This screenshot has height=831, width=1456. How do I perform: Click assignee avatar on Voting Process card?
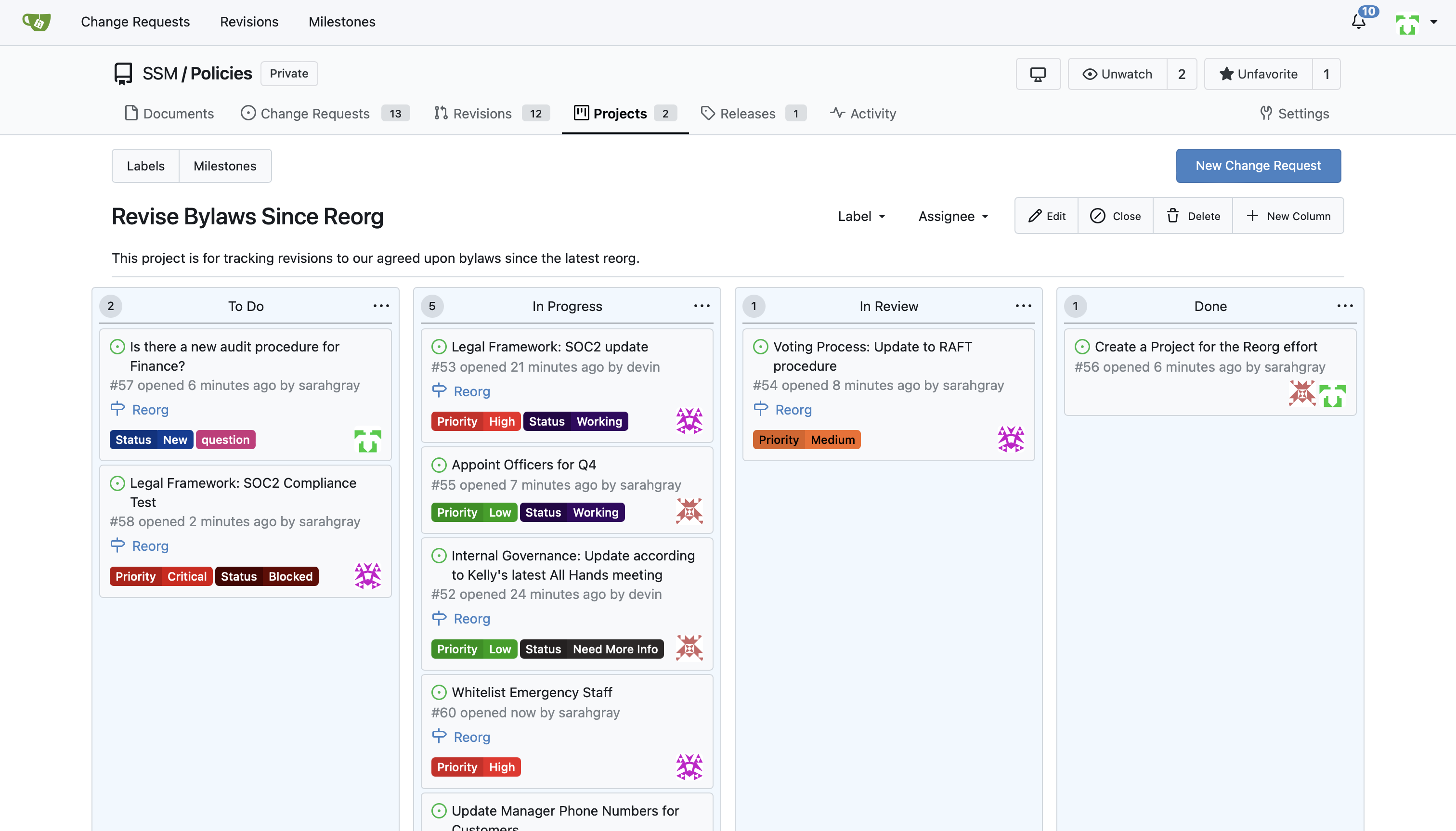(1011, 439)
